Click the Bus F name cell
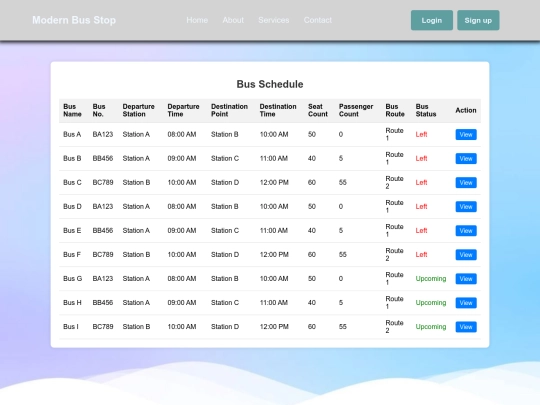The image size is (540, 405). point(72,255)
